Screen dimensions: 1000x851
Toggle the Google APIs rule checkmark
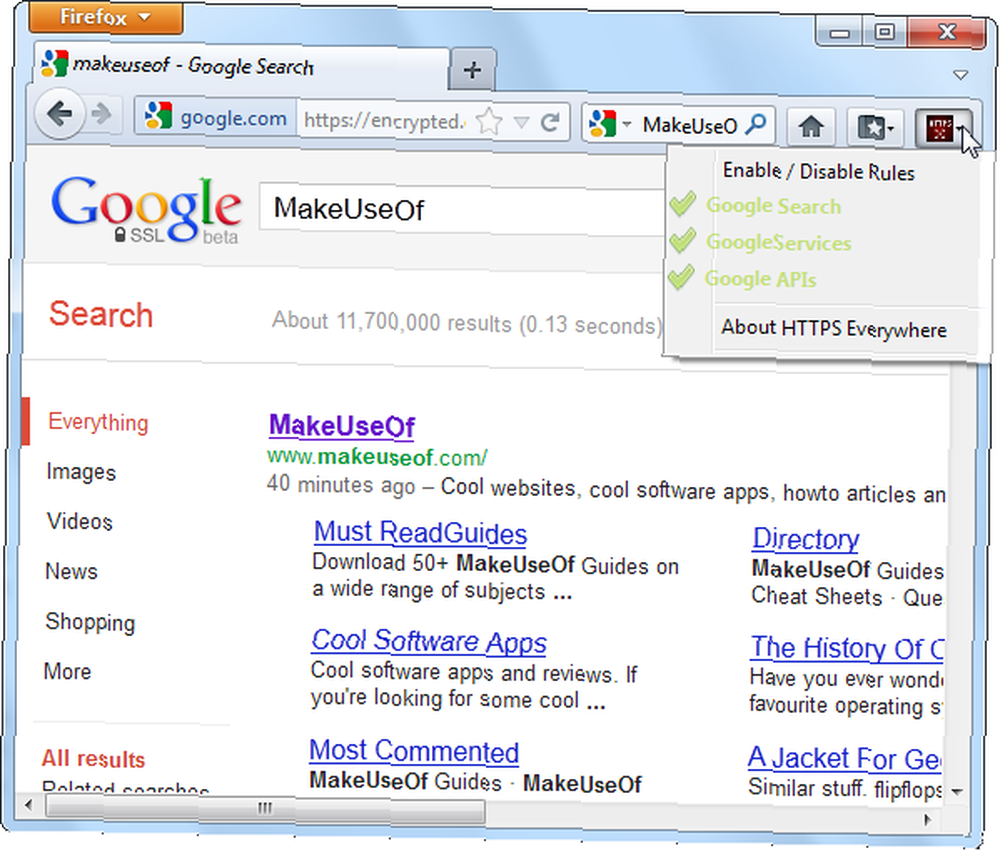[x=680, y=278]
